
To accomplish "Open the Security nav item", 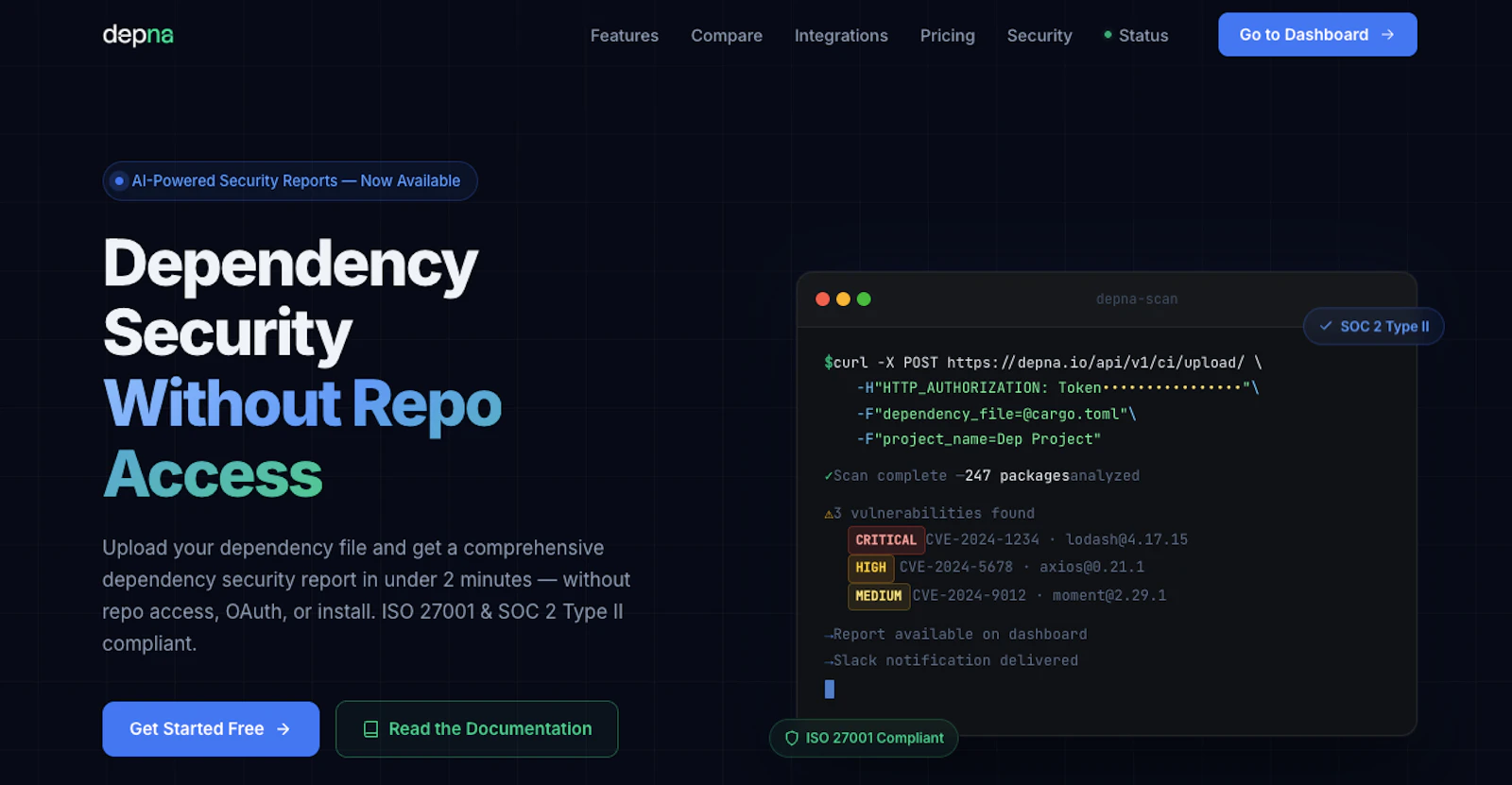I will coord(1039,36).
